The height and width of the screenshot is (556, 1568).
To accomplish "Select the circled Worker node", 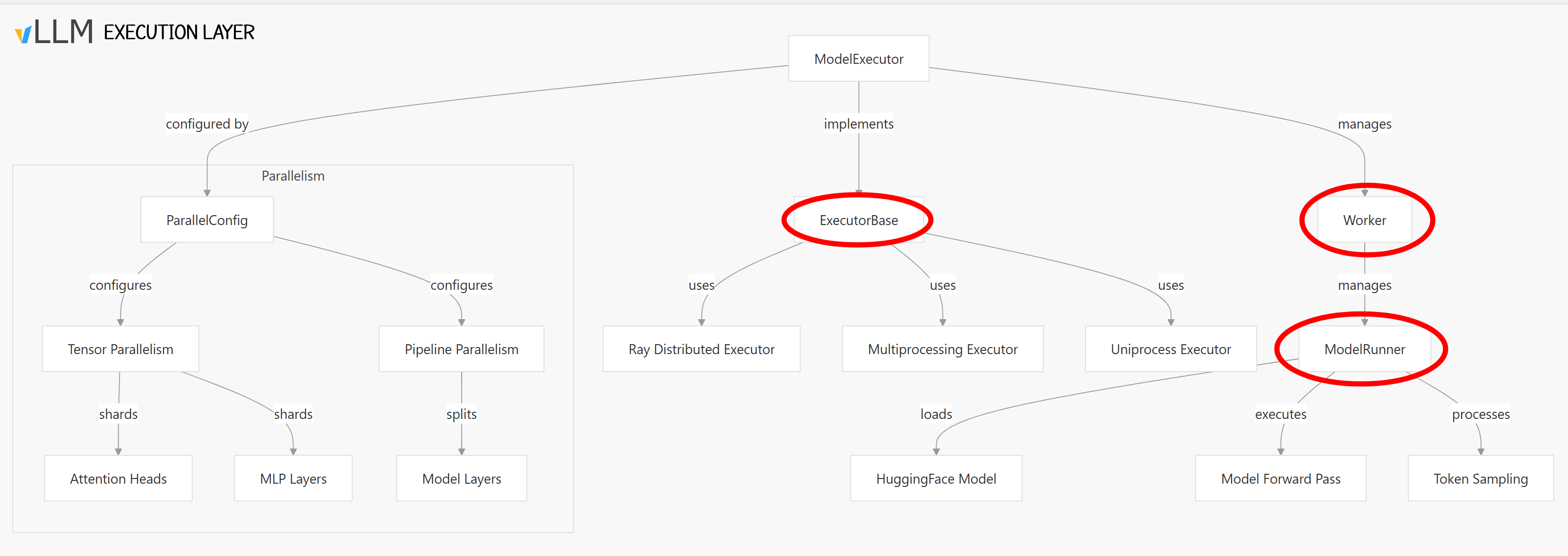I will 1364,220.
